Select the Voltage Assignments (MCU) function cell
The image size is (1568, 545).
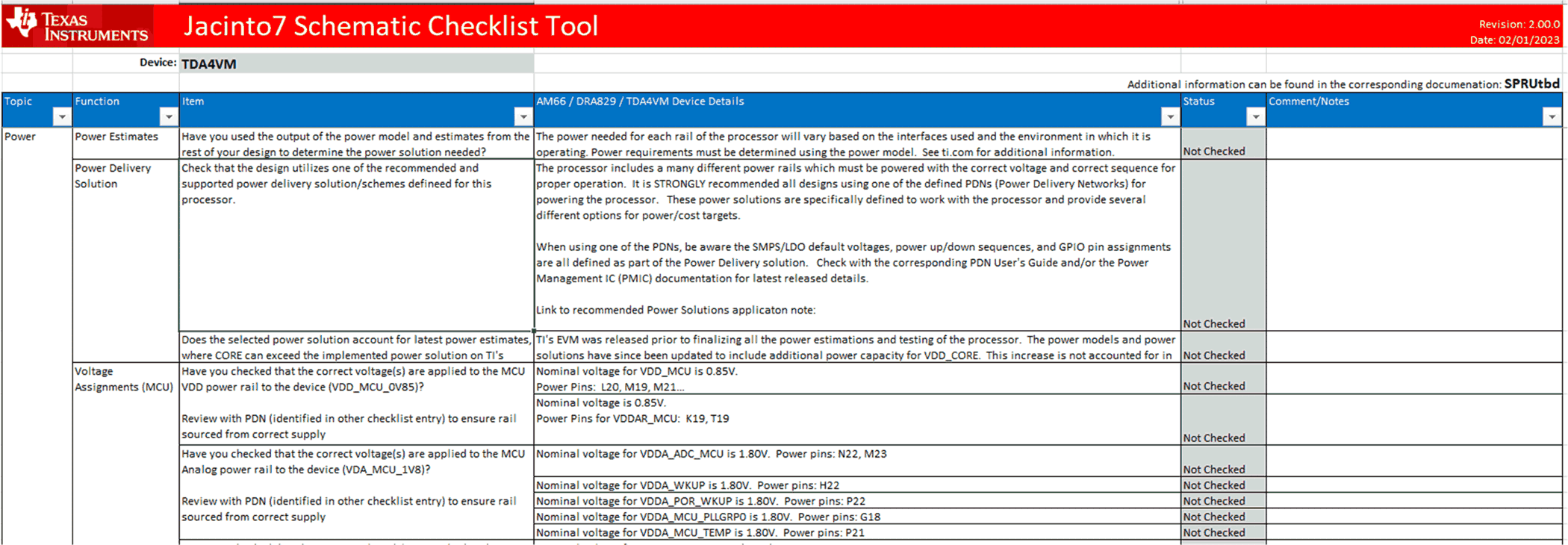pyautogui.click(x=125, y=379)
